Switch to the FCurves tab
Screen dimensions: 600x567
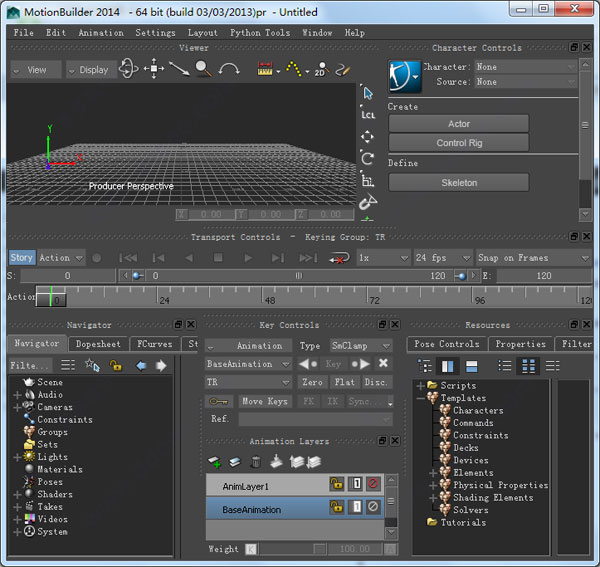click(x=155, y=344)
